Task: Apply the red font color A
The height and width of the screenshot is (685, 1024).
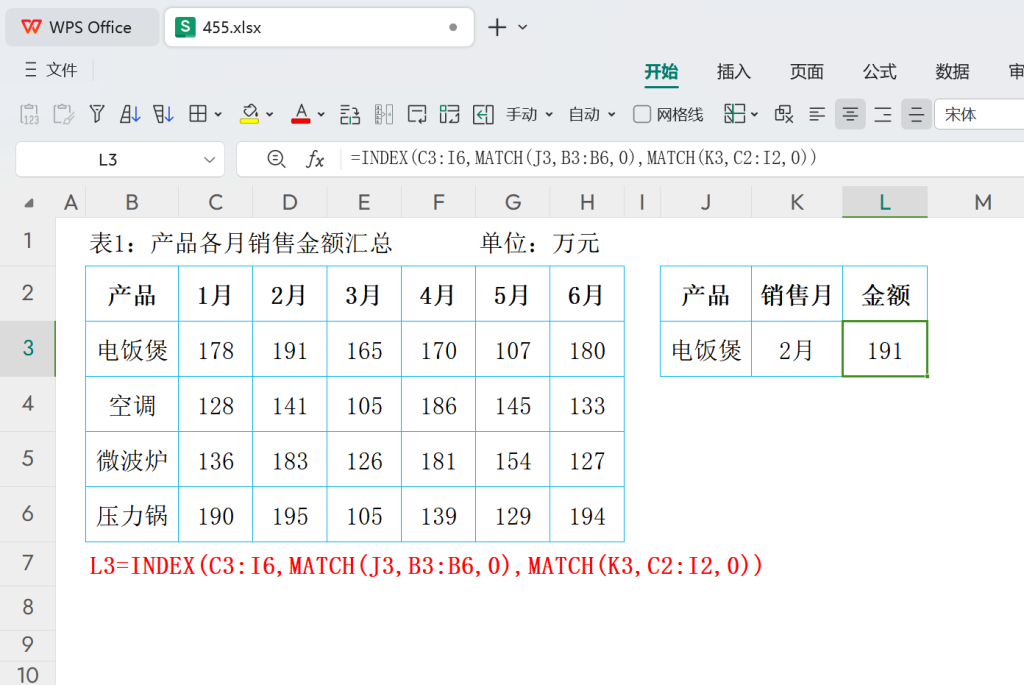Action: pyautogui.click(x=300, y=114)
